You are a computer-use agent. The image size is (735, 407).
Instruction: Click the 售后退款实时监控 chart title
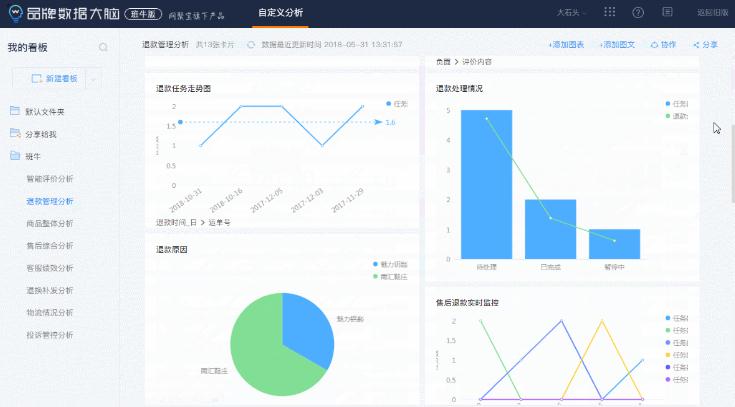[467, 302]
